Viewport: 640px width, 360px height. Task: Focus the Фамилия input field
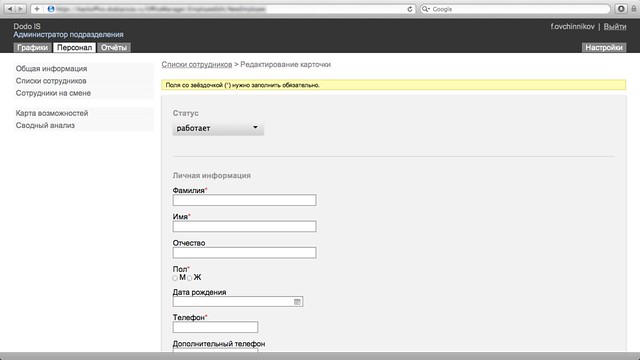point(244,200)
